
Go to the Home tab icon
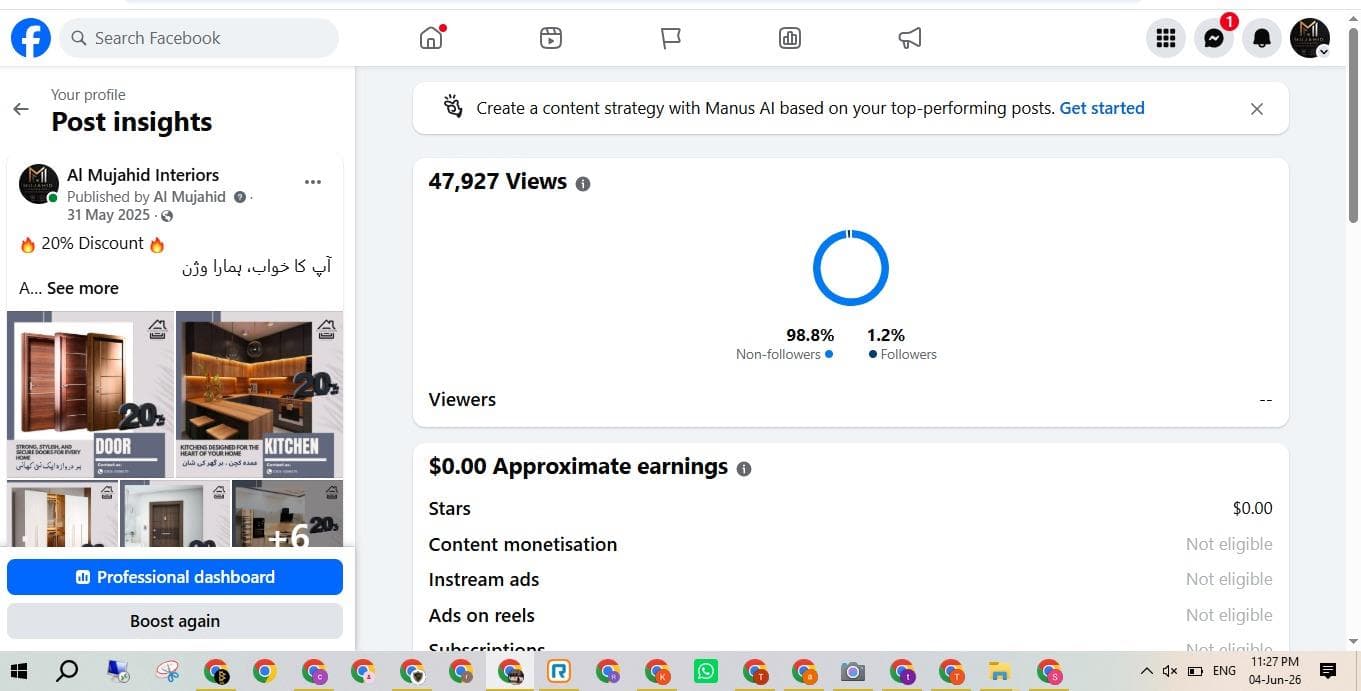(431, 38)
